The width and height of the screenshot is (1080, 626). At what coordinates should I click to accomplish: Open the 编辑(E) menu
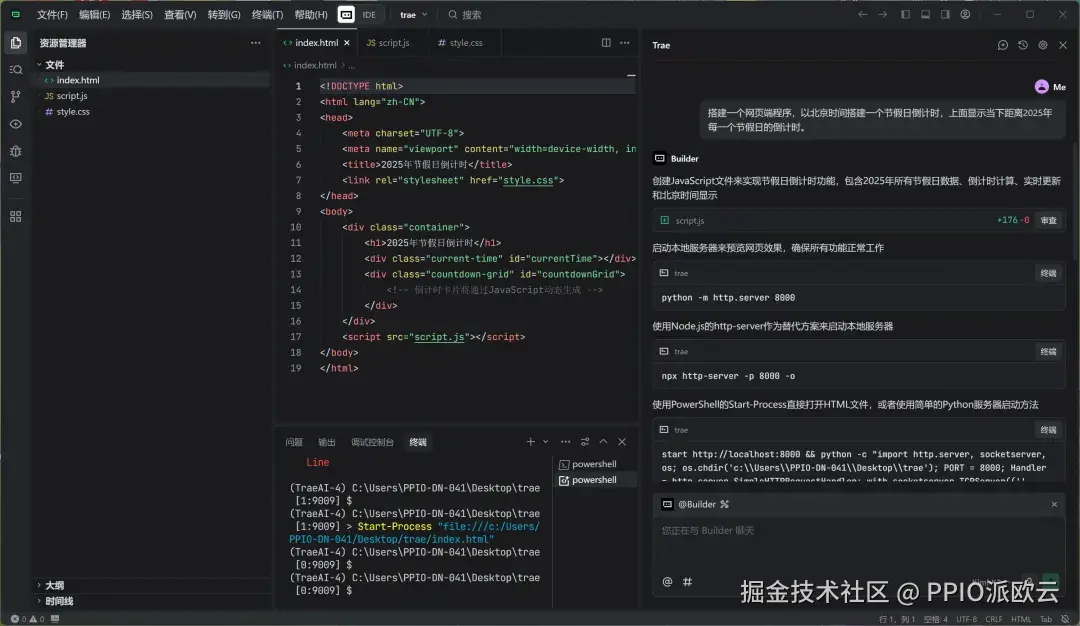coord(94,14)
